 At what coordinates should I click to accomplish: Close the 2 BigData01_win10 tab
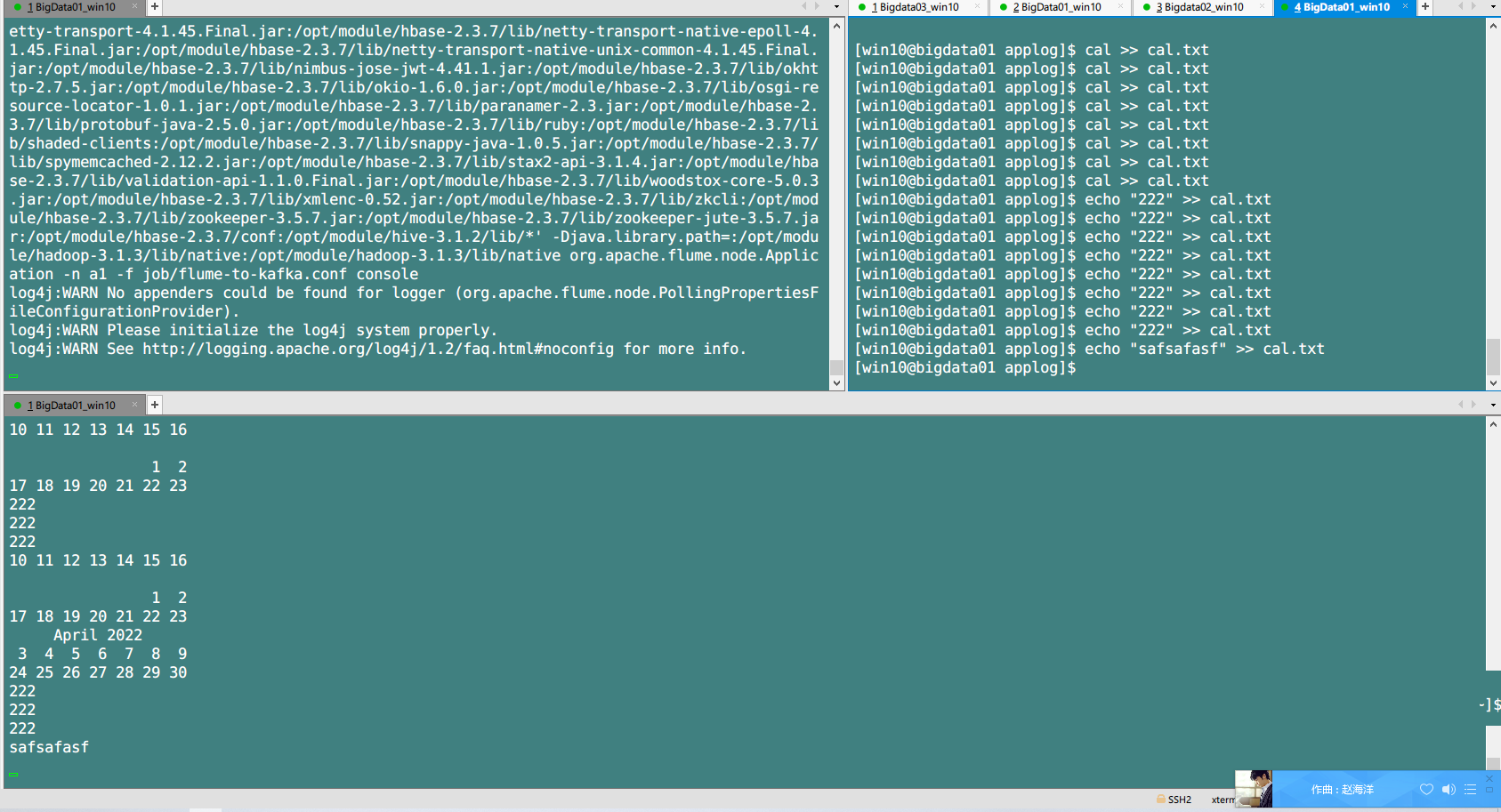1120,7
